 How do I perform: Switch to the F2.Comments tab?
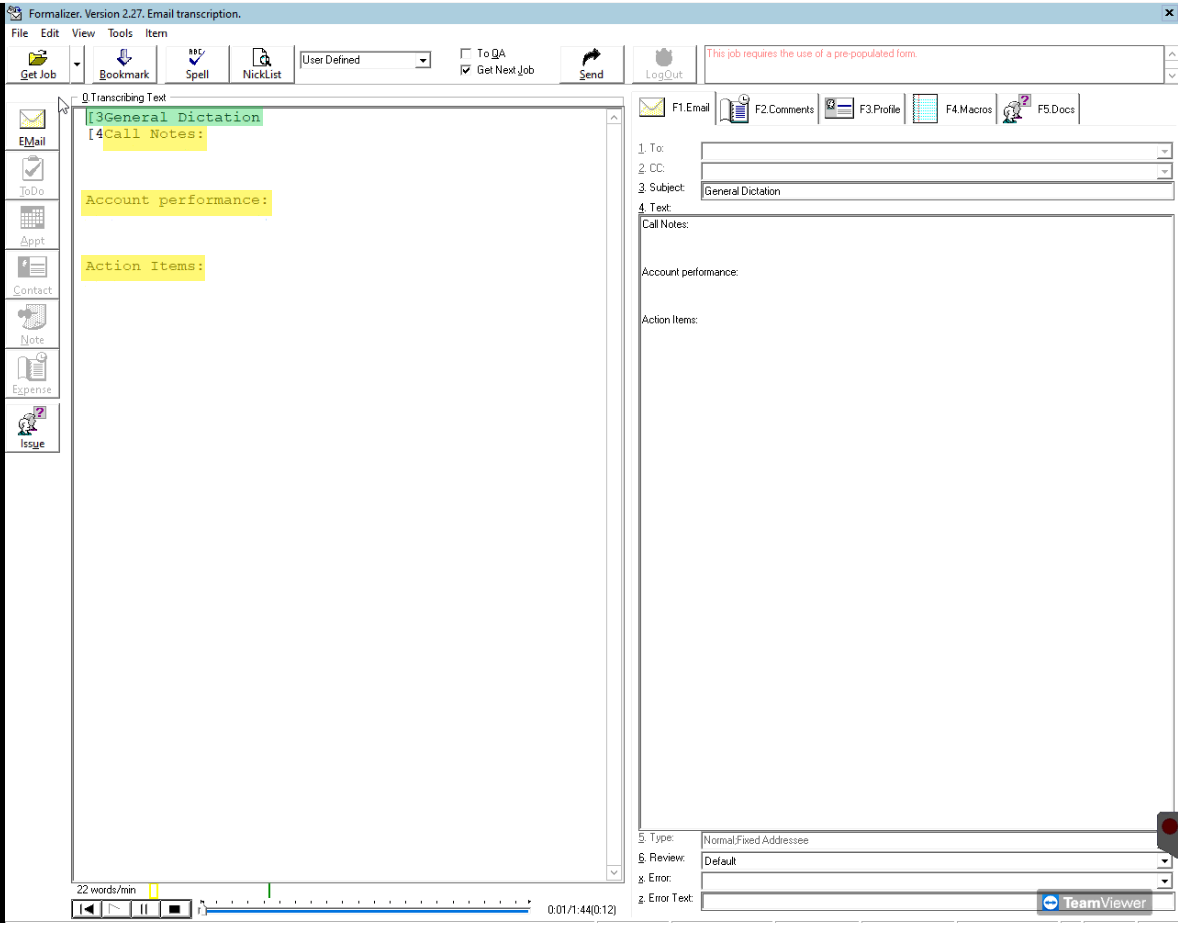(768, 109)
